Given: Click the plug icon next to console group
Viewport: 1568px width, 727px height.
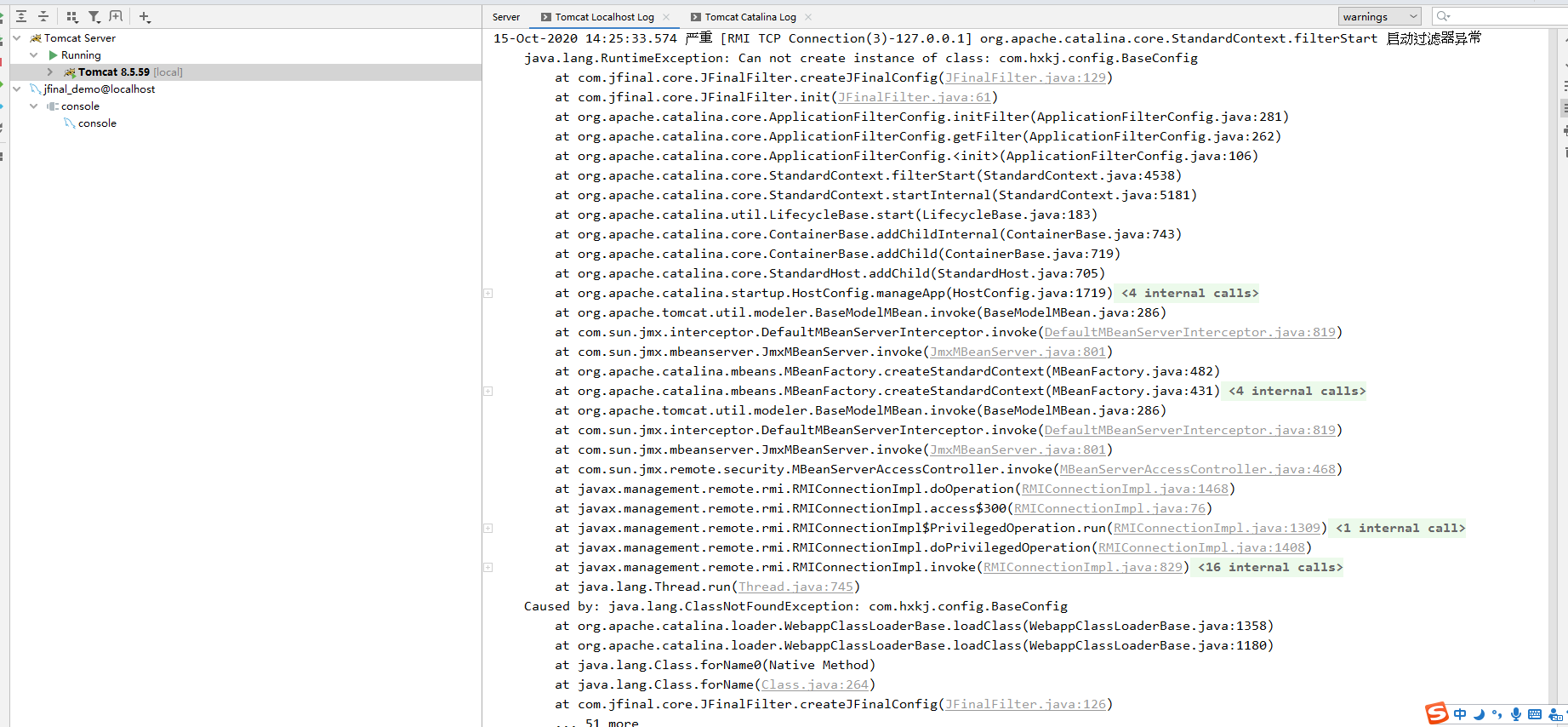Looking at the screenshot, I should (53, 106).
